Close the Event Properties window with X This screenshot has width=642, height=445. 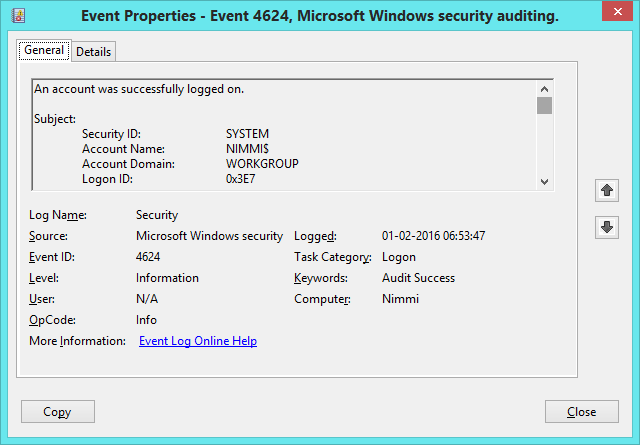point(618,11)
